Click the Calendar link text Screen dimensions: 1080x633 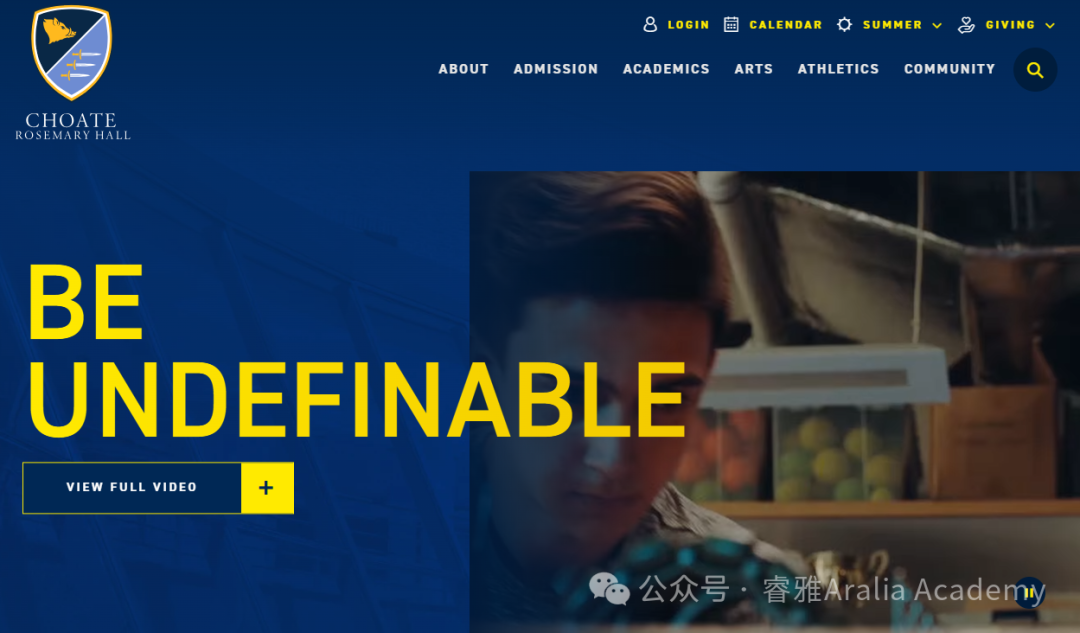[x=786, y=25]
